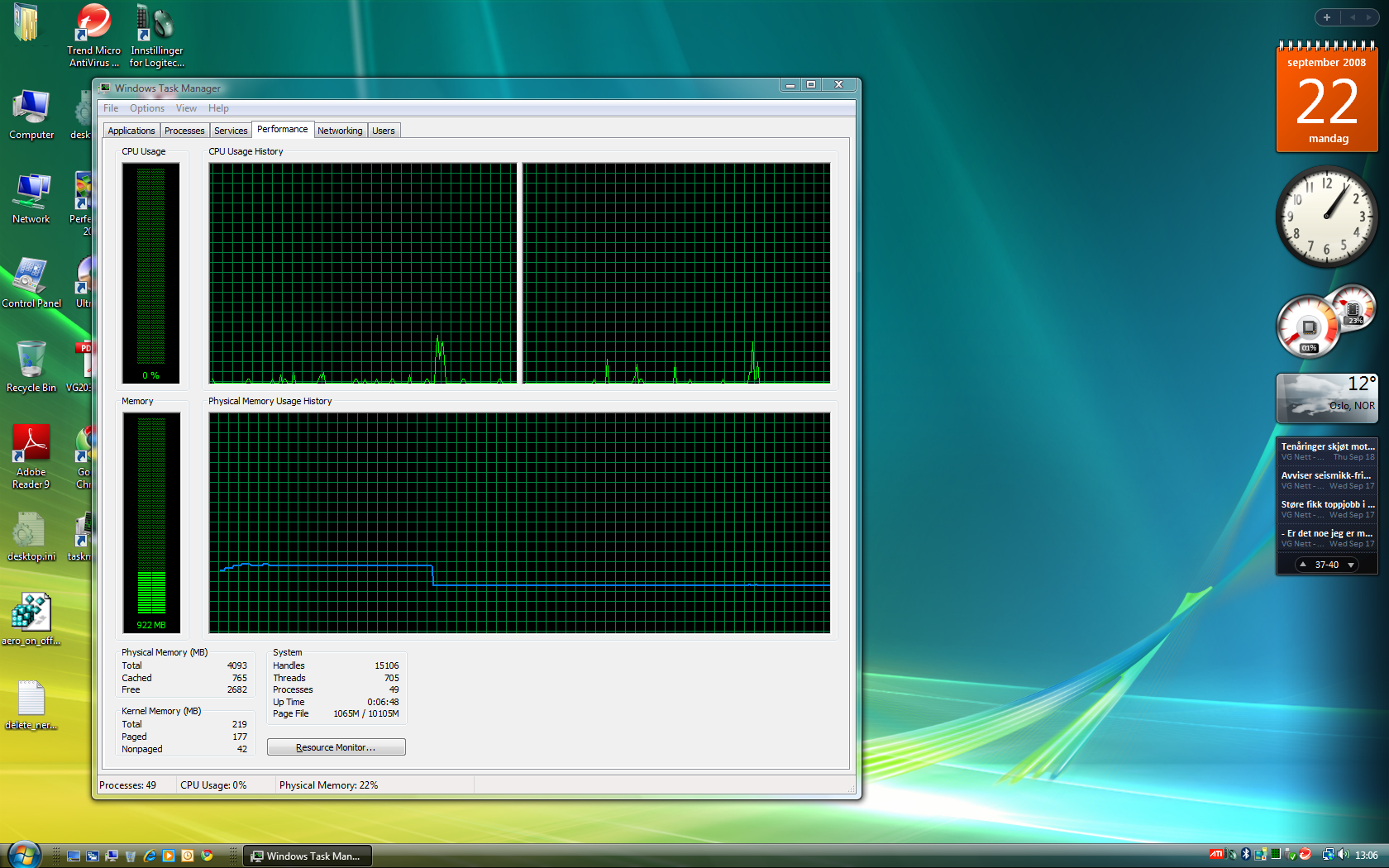Click the Task Manager title bar icon
The width and height of the screenshot is (1389, 868).
coord(105,88)
